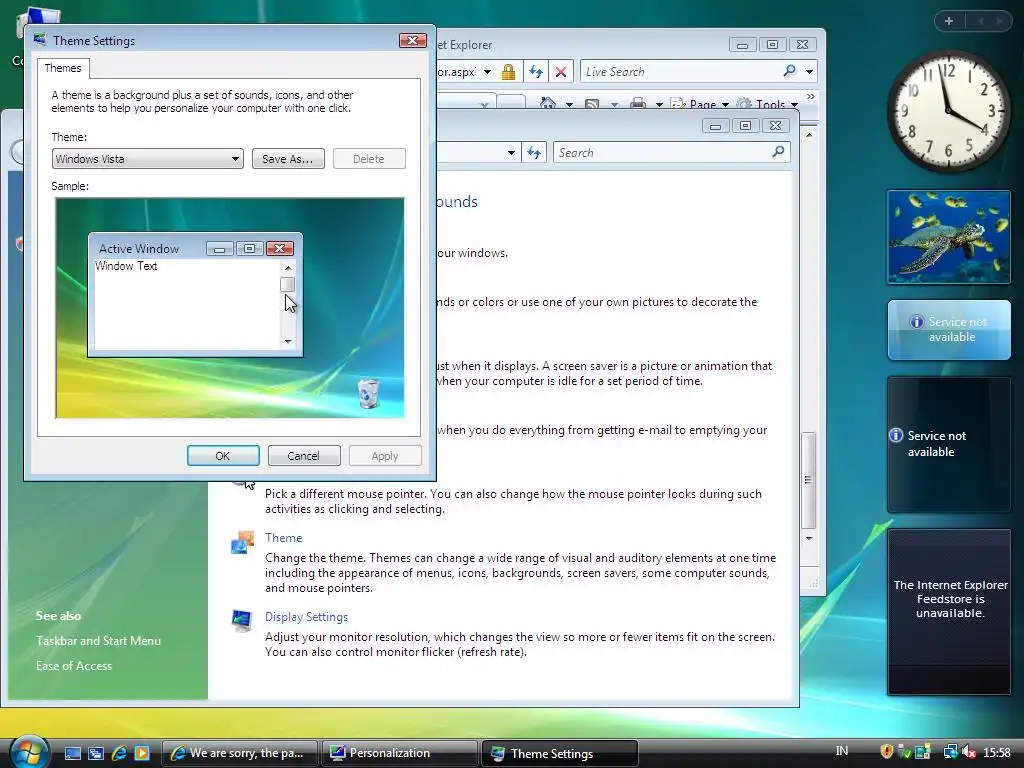Click the Live Search magnifier icon

pyautogui.click(x=790, y=71)
